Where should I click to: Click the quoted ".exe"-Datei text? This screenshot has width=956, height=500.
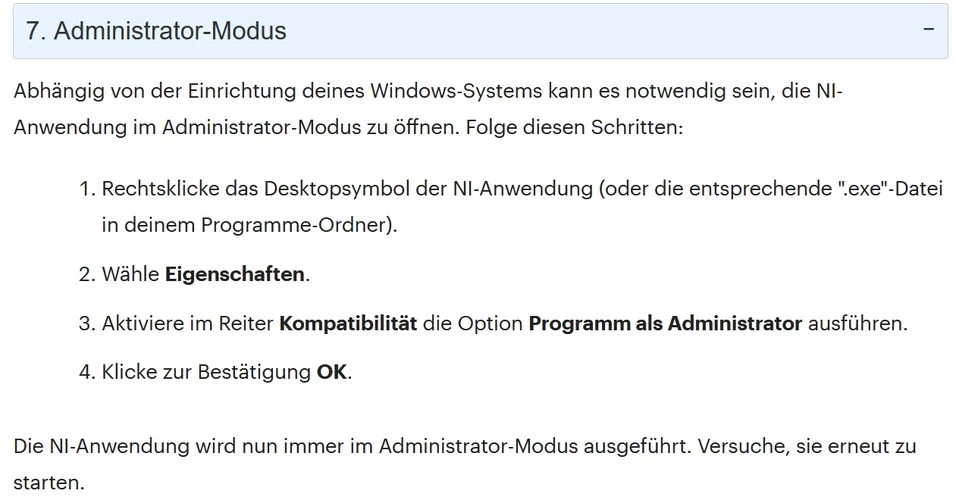point(889,190)
